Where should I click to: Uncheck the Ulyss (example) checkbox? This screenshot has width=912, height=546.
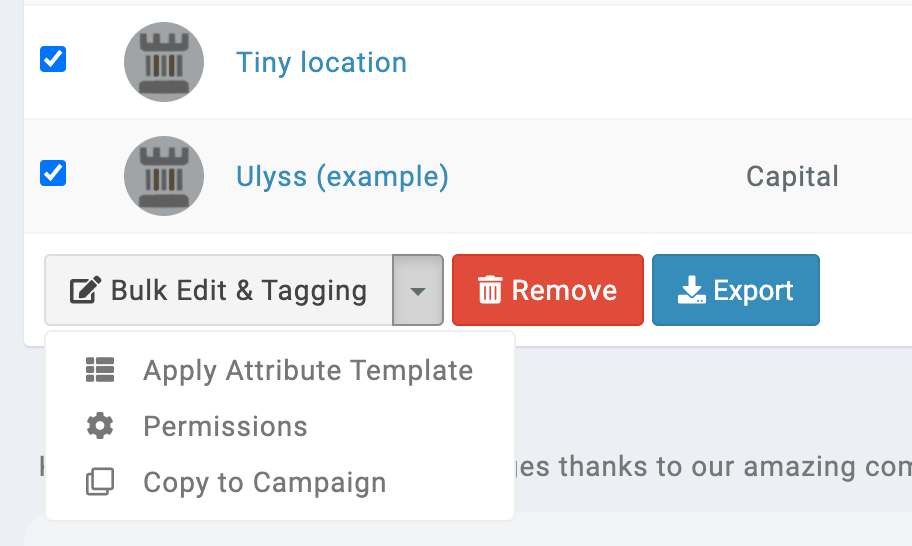[x=53, y=173]
